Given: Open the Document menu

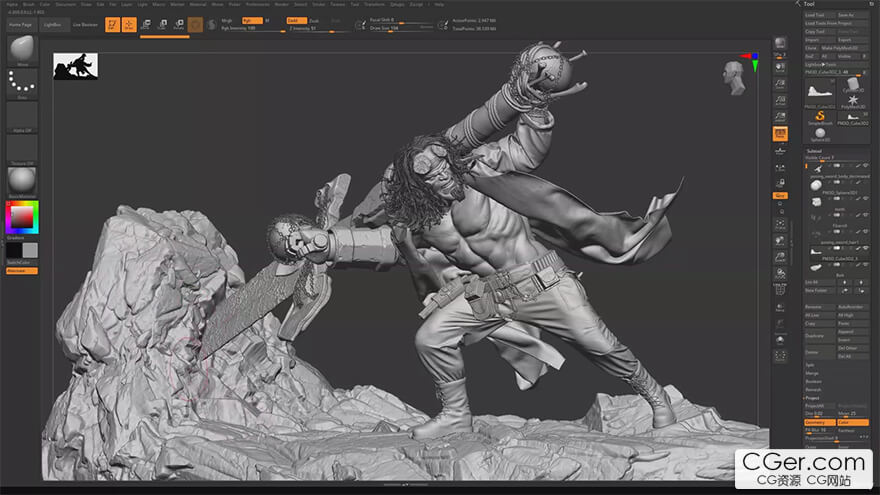Looking at the screenshot, I should pyautogui.click(x=66, y=4).
